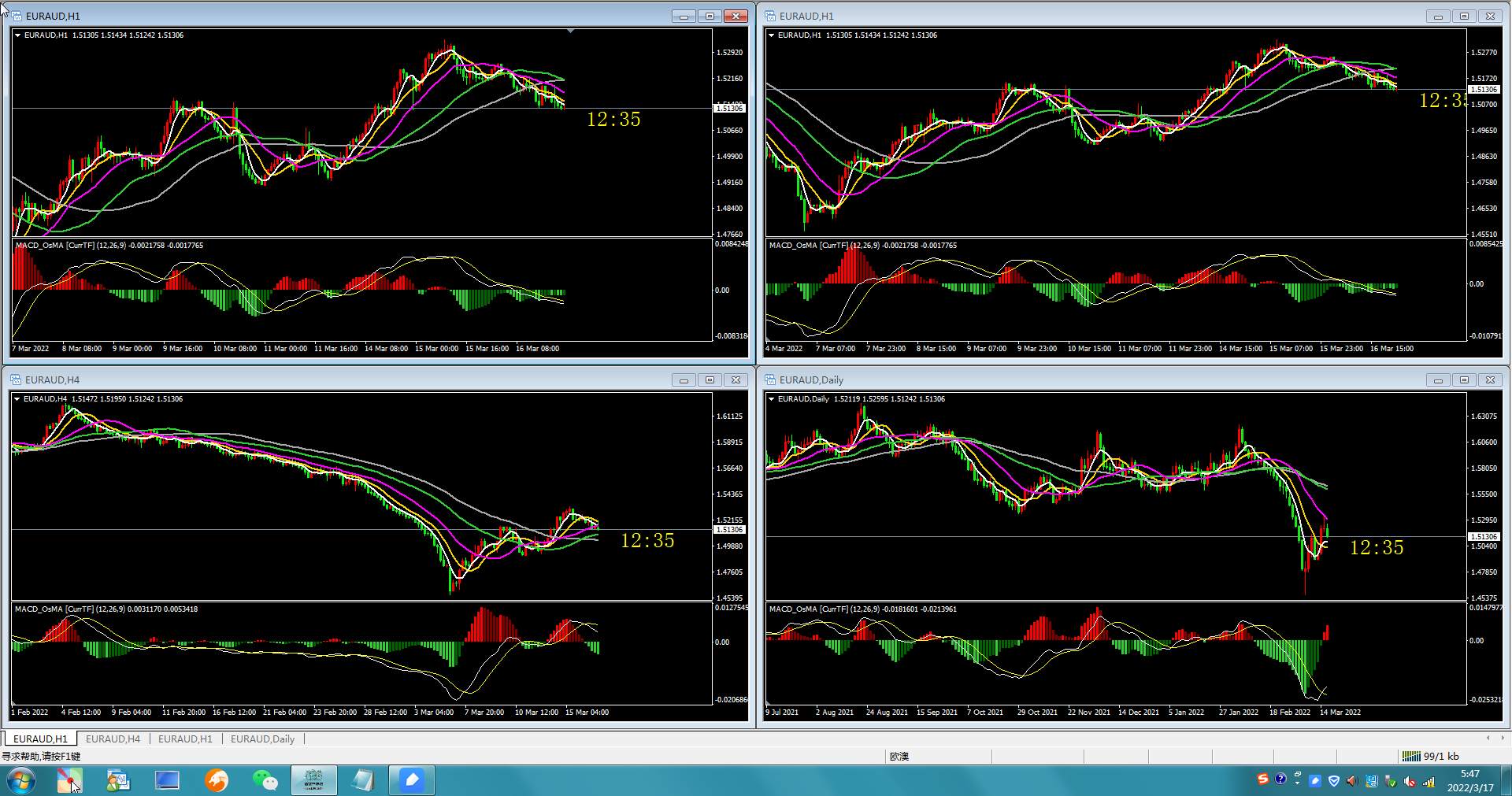The width and height of the screenshot is (1512, 796).
Task: Click the EURAUD,H4 window title icon
Action: tap(16, 379)
